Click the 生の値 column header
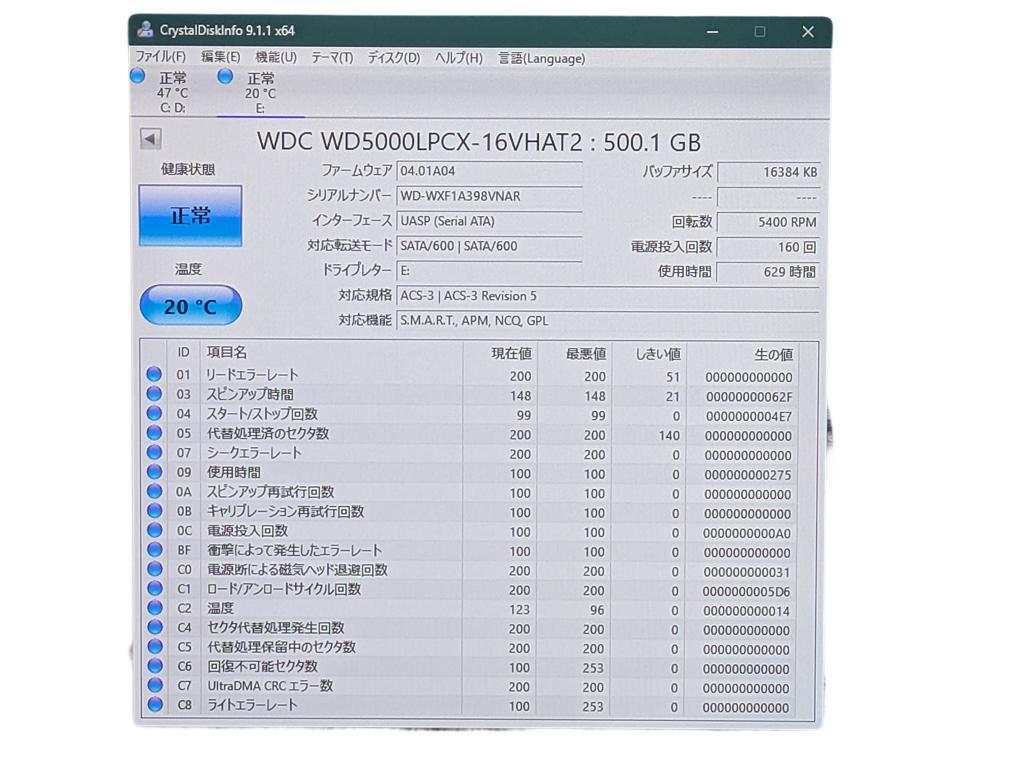This screenshot has width=1024, height=768. (x=743, y=354)
